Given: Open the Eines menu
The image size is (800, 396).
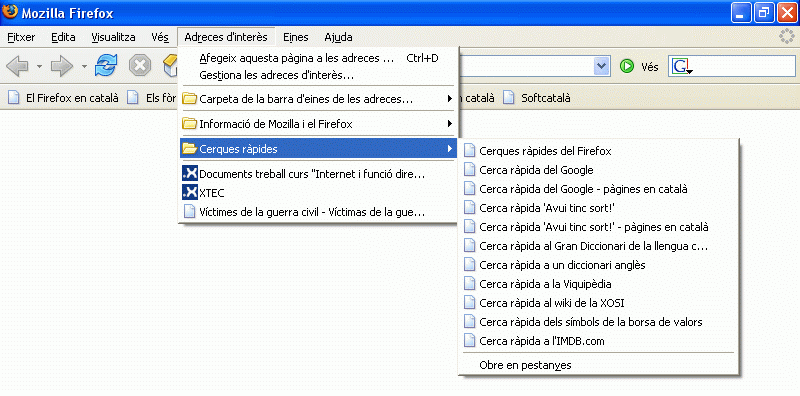Looking at the screenshot, I should click(296, 37).
